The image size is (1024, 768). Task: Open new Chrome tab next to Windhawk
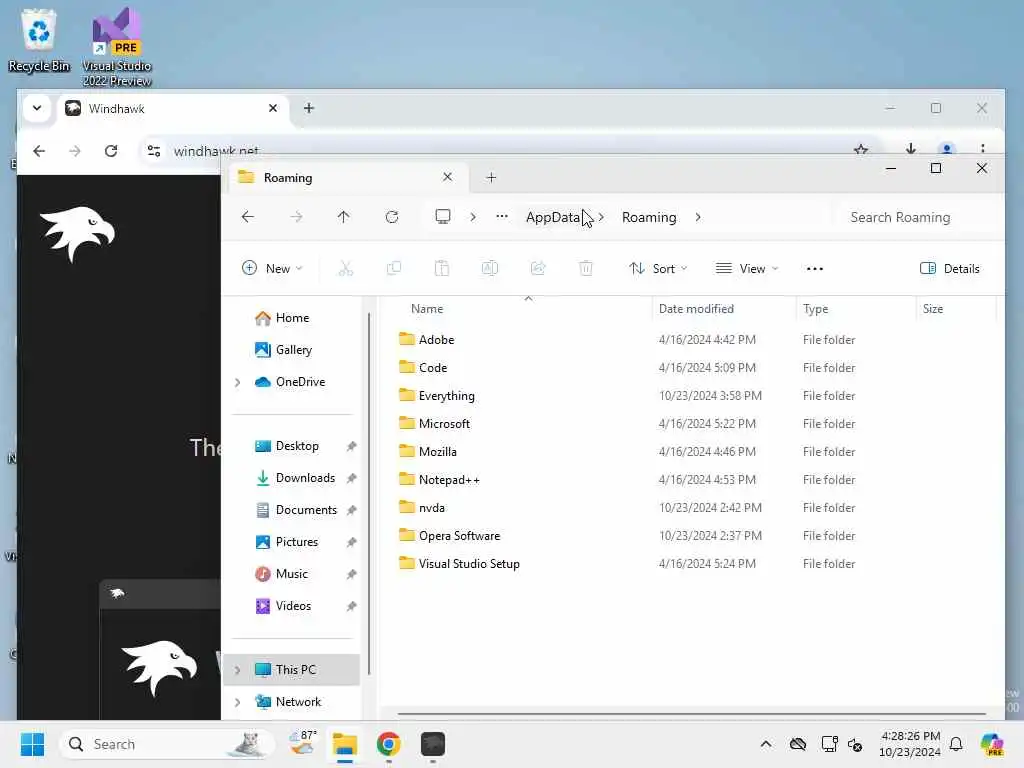pos(309,108)
